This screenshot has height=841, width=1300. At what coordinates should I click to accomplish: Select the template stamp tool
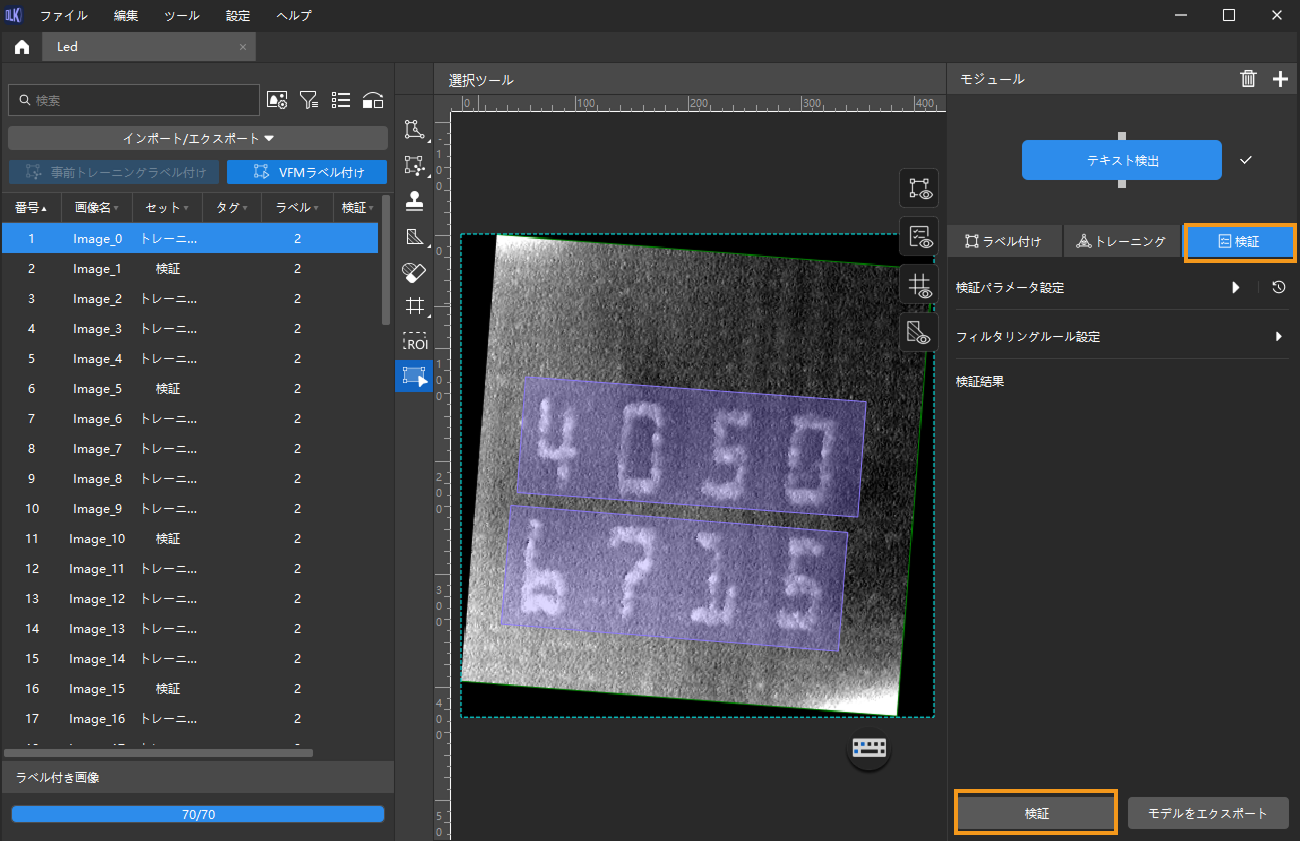(x=414, y=202)
